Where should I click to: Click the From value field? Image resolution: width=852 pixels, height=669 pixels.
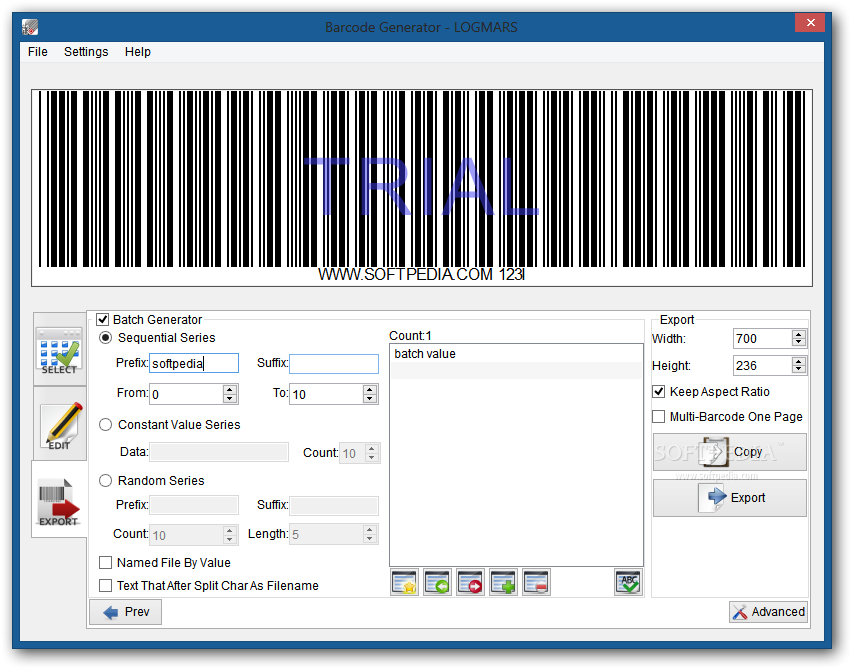[186, 394]
